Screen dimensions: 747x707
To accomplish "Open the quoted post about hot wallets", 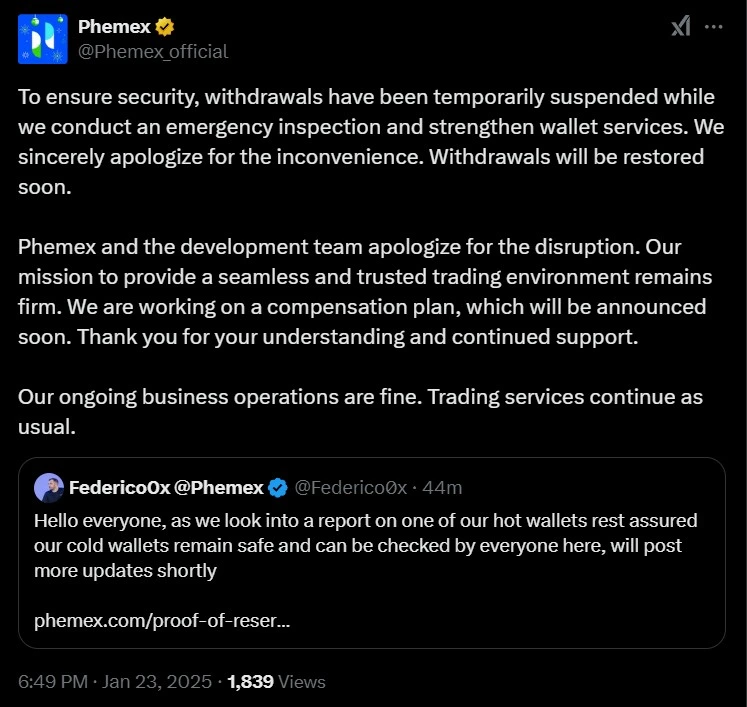I will [x=371, y=545].
